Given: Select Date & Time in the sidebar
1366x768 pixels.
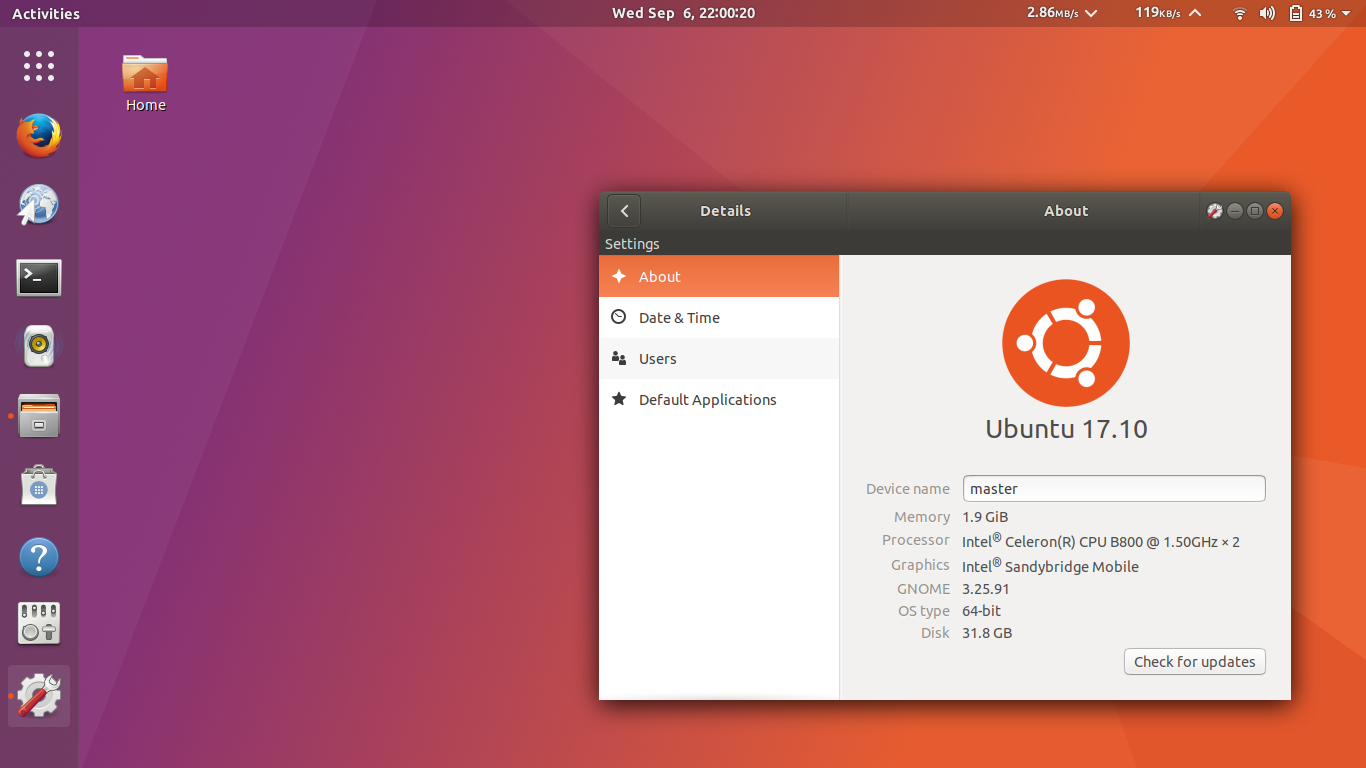Looking at the screenshot, I should click(678, 317).
